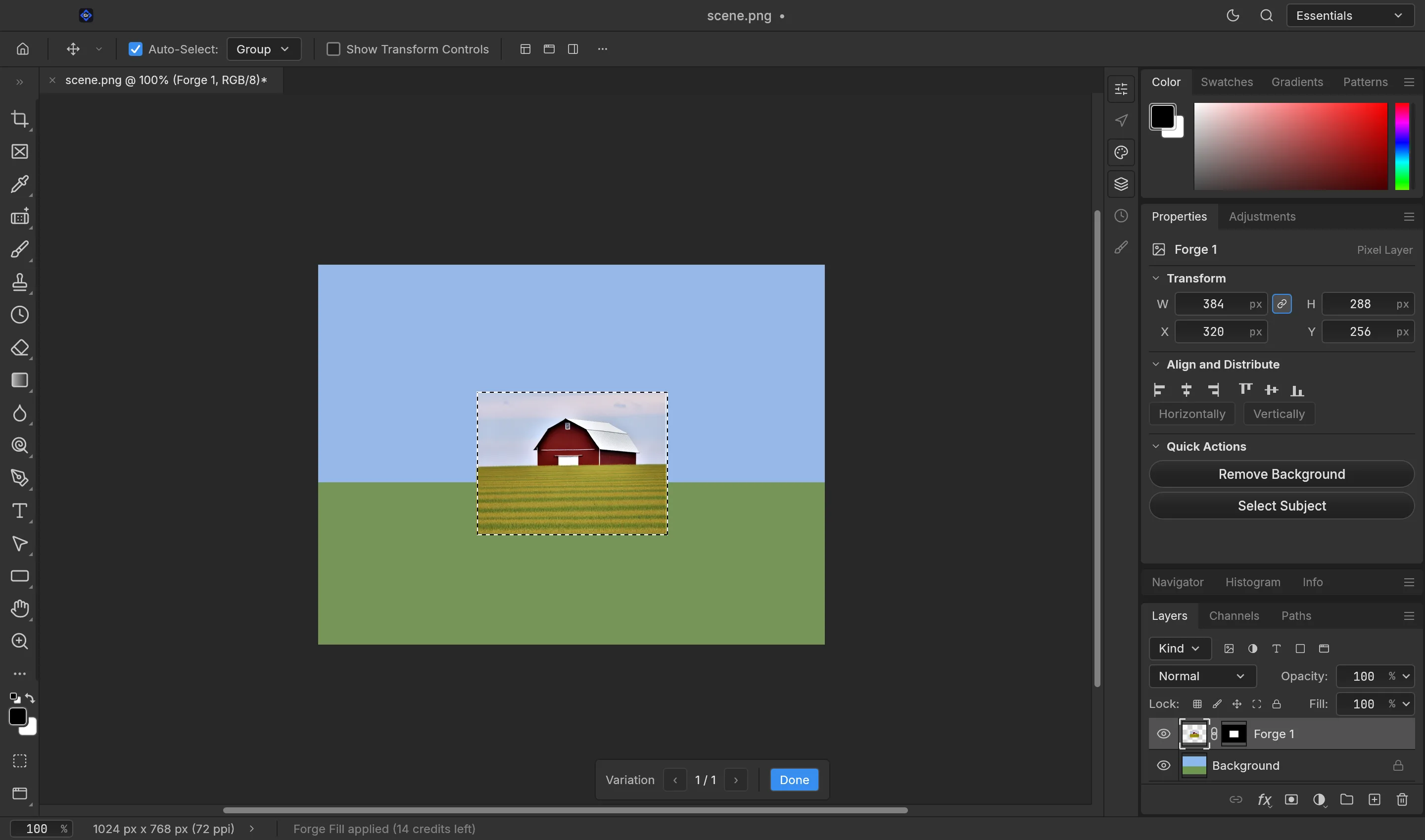Select the Clone Stamp tool
1425x840 pixels.
pyautogui.click(x=20, y=282)
